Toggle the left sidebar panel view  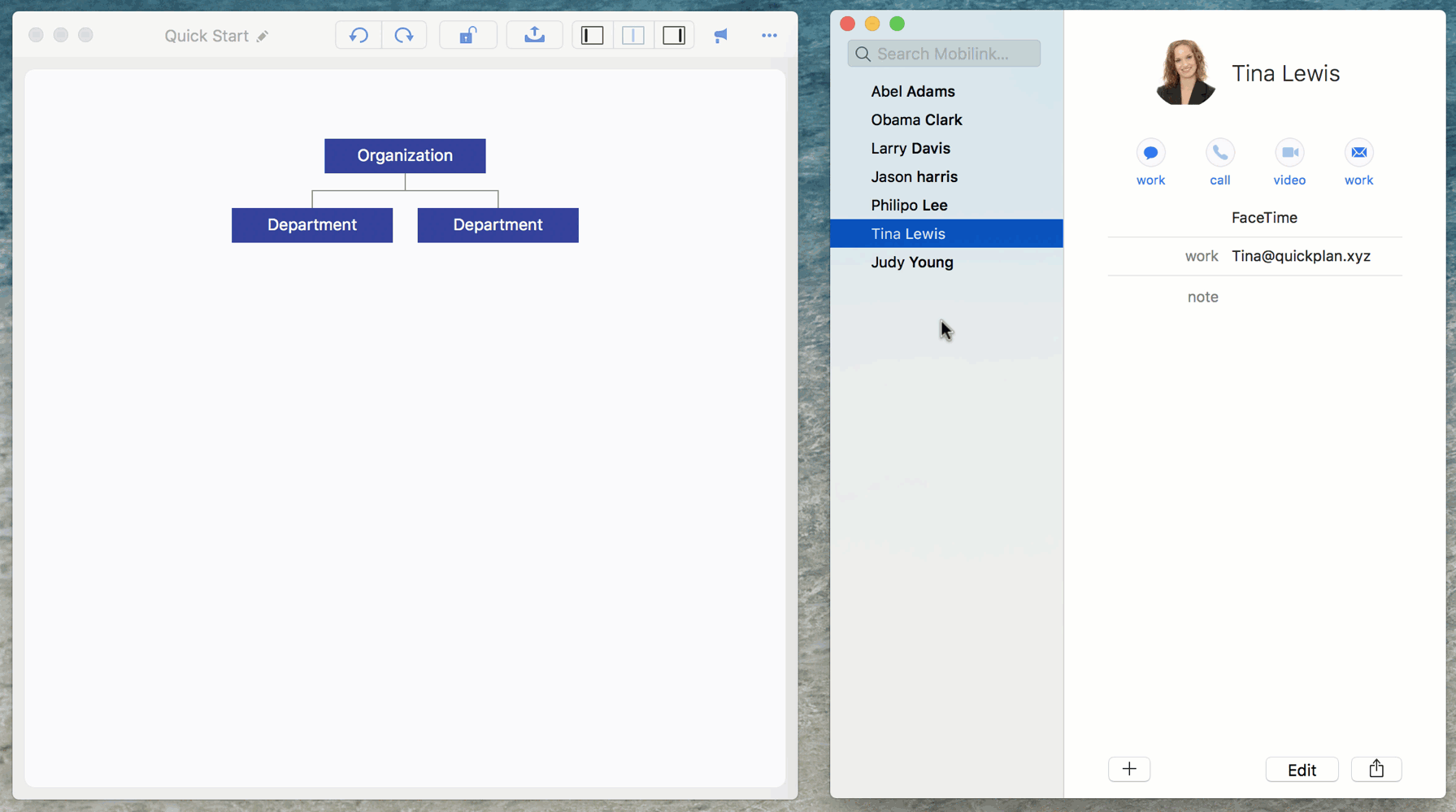(x=593, y=36)
